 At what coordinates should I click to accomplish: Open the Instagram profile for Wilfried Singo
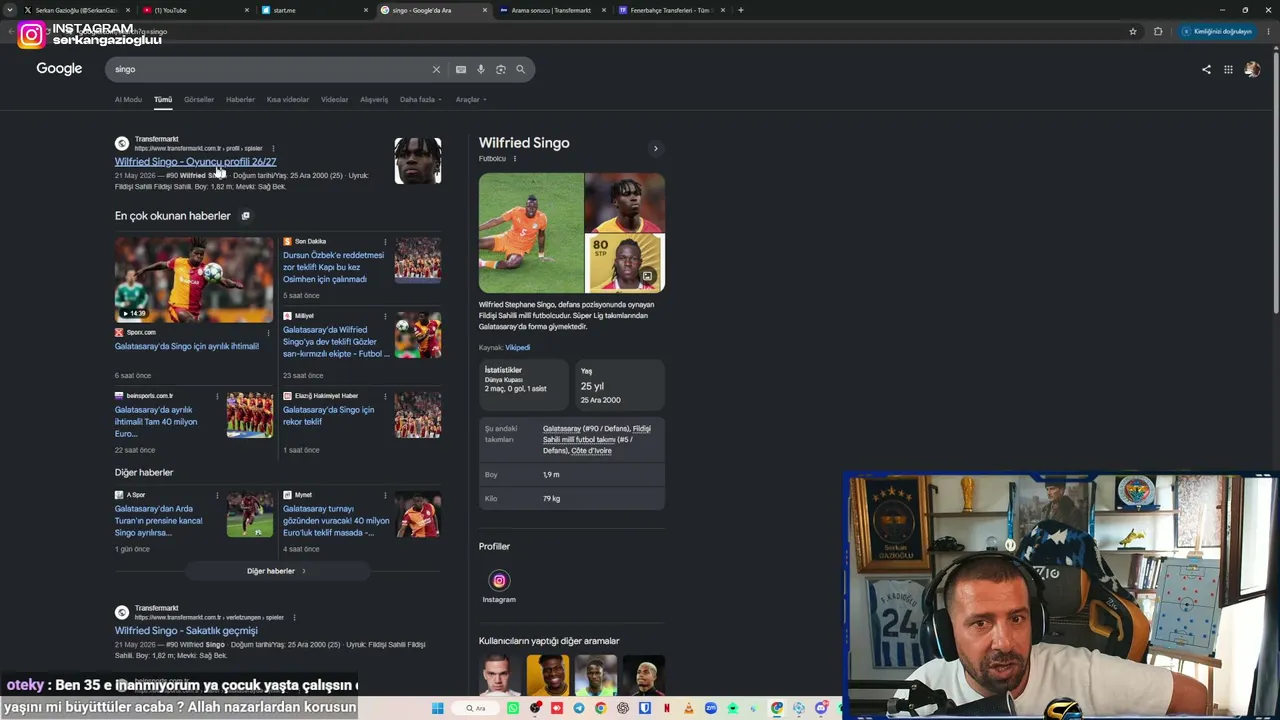(x=499, y=586)
